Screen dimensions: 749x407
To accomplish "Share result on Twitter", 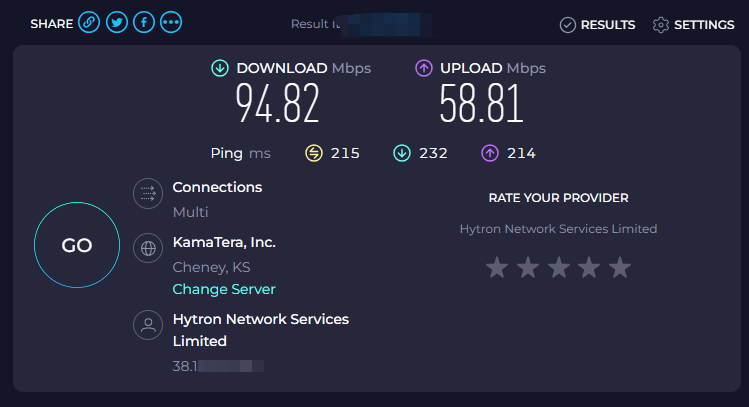I will point(116,23).
